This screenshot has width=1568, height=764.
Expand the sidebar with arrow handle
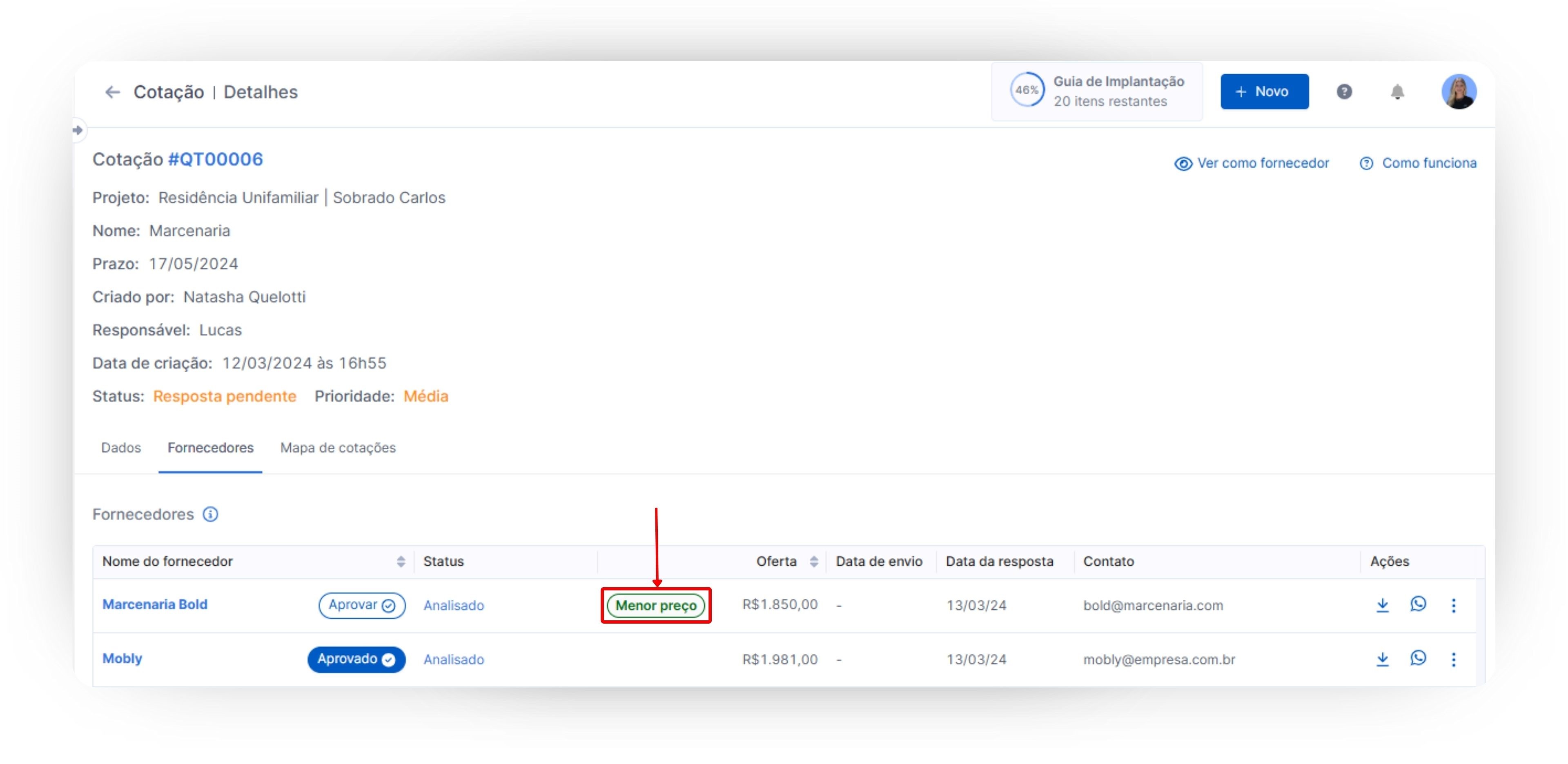coord(78,130)
